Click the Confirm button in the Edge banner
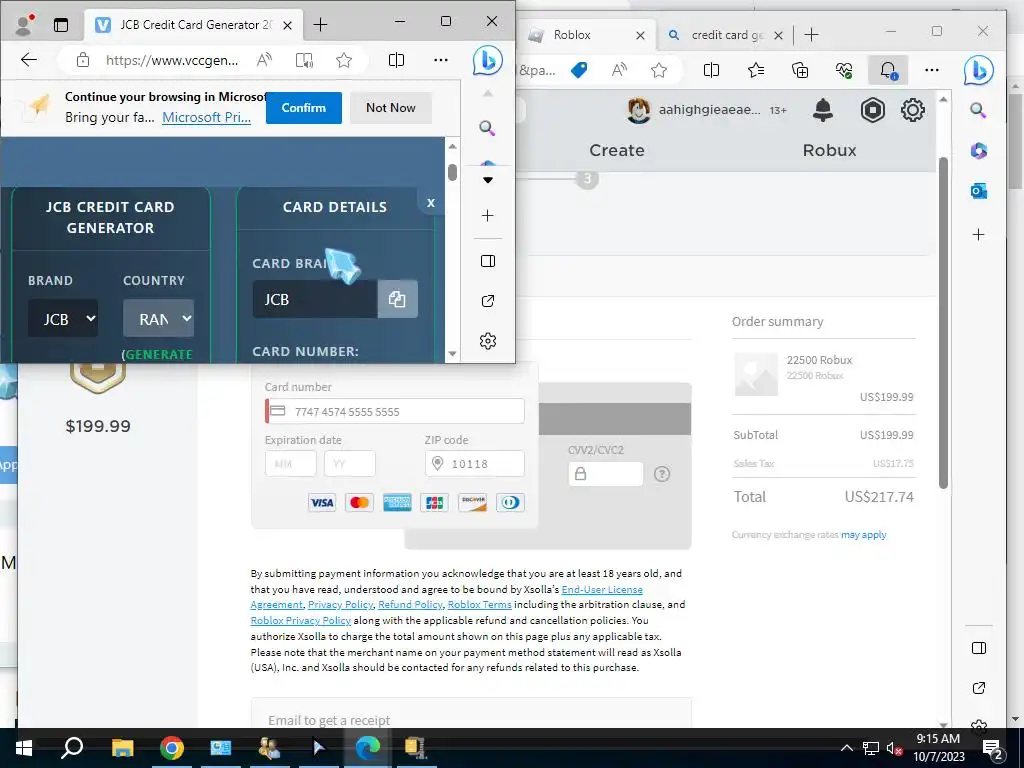The width and height of the screenshot is (1024, 768). coord(304,108)
